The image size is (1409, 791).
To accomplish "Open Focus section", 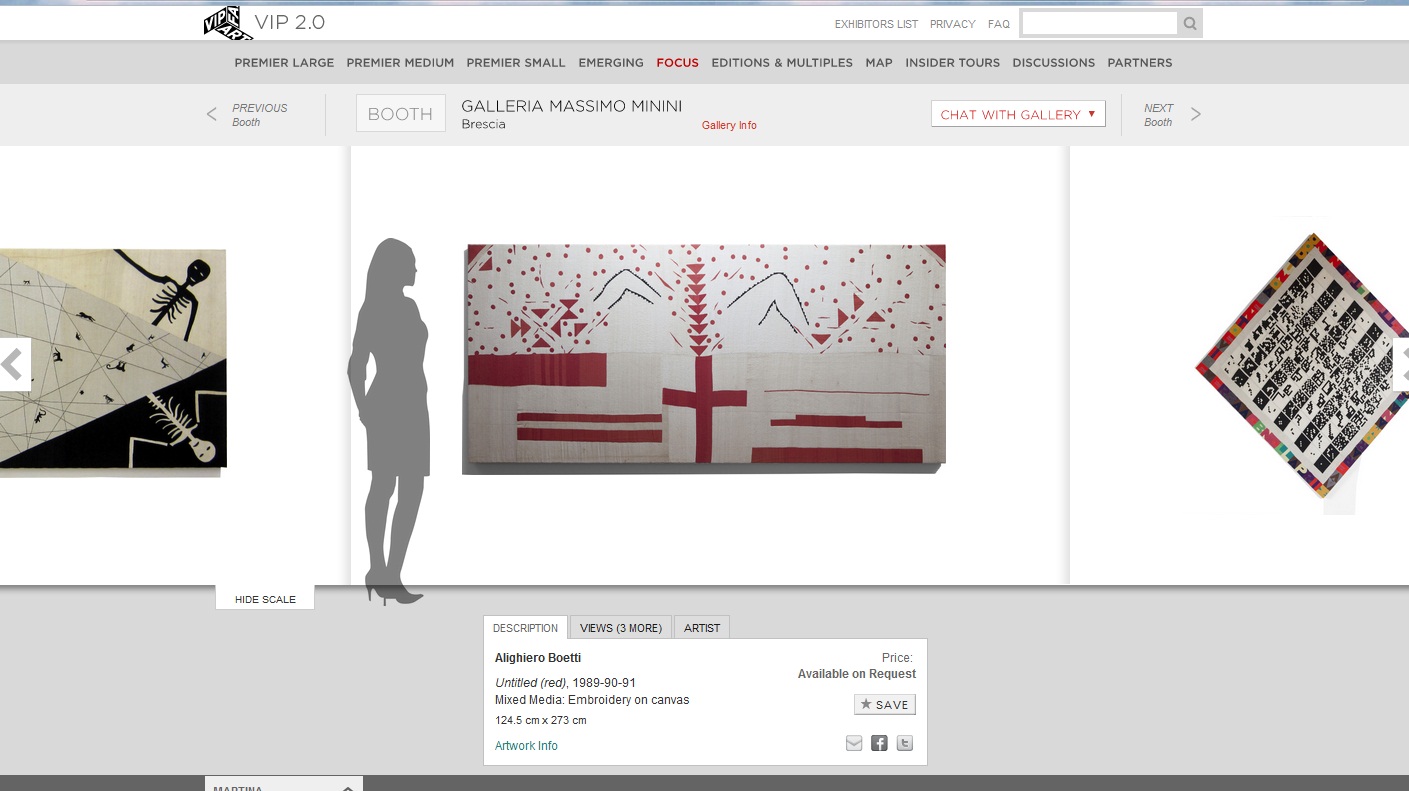I will pyautogui.click(x=677, y=63).
